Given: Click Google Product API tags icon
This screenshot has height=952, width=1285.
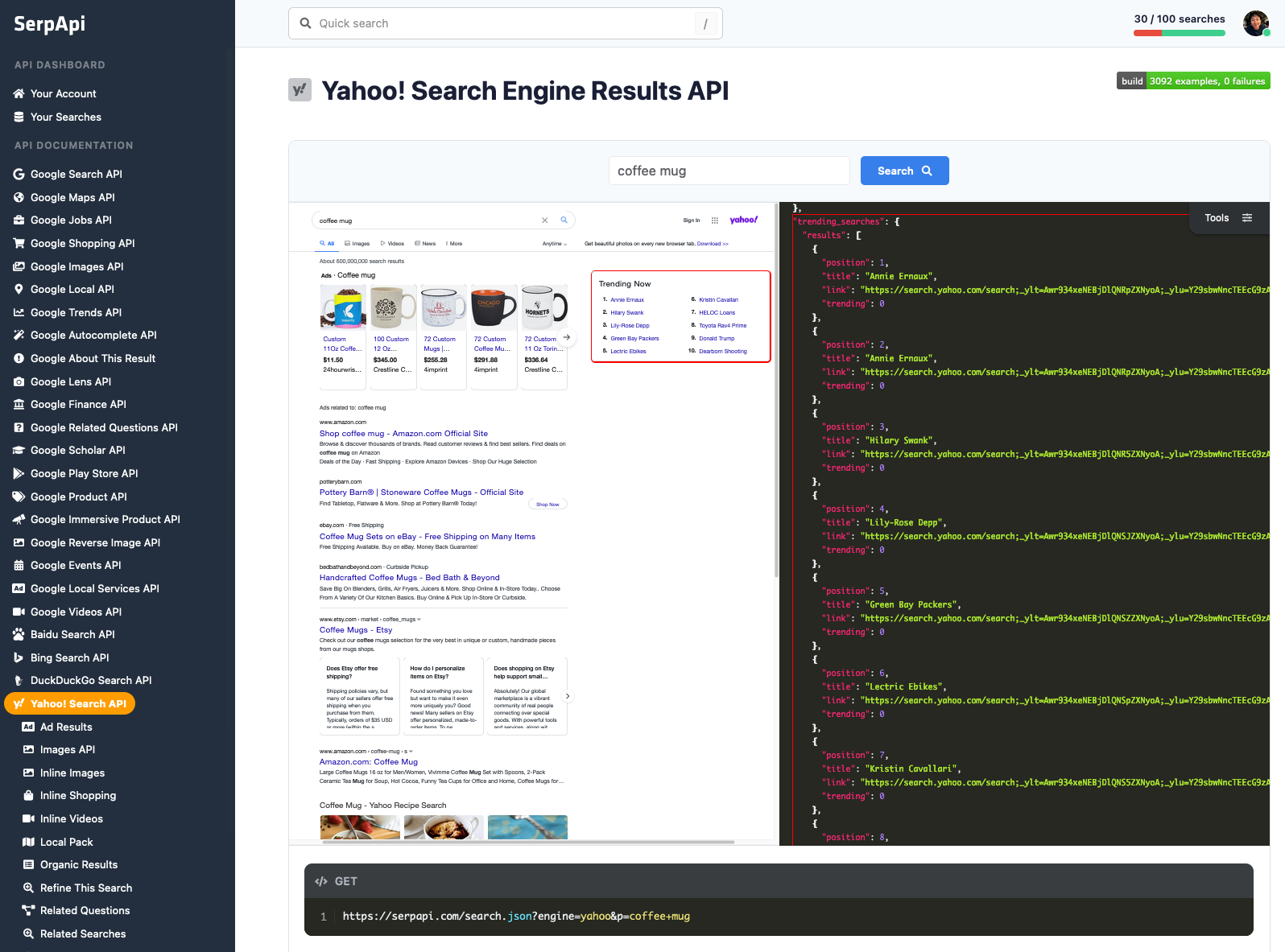Looking at the screenshot, I should click(x=19, y=497).
